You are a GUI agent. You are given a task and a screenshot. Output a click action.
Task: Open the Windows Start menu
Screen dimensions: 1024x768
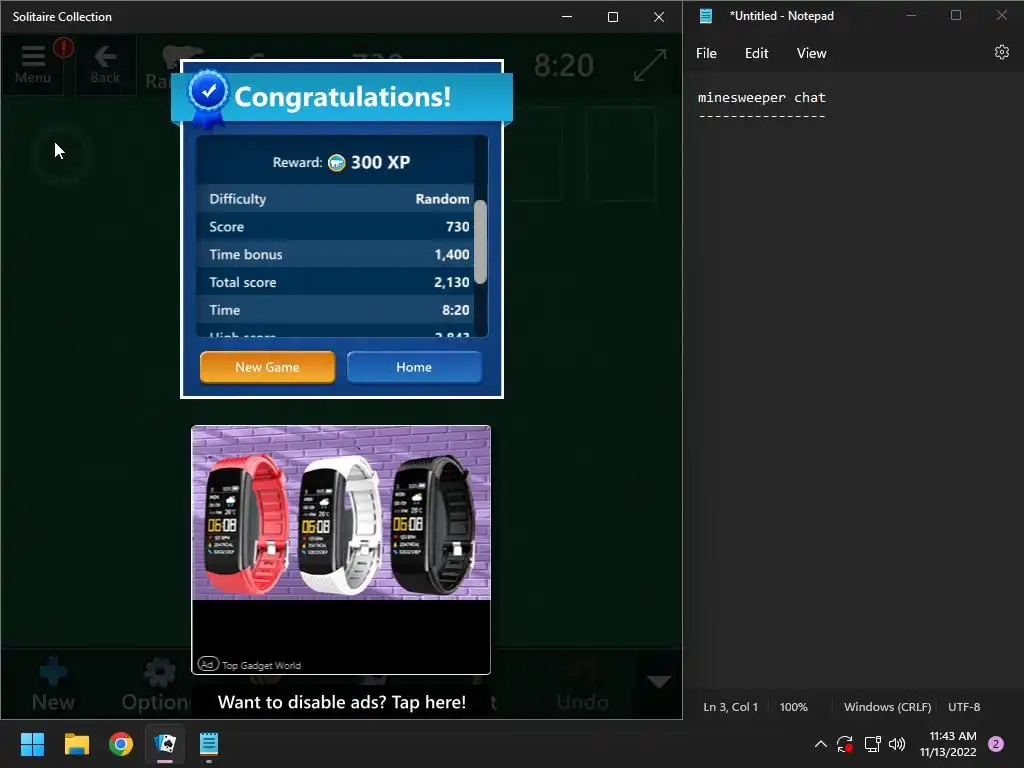(x=32, y=744)
